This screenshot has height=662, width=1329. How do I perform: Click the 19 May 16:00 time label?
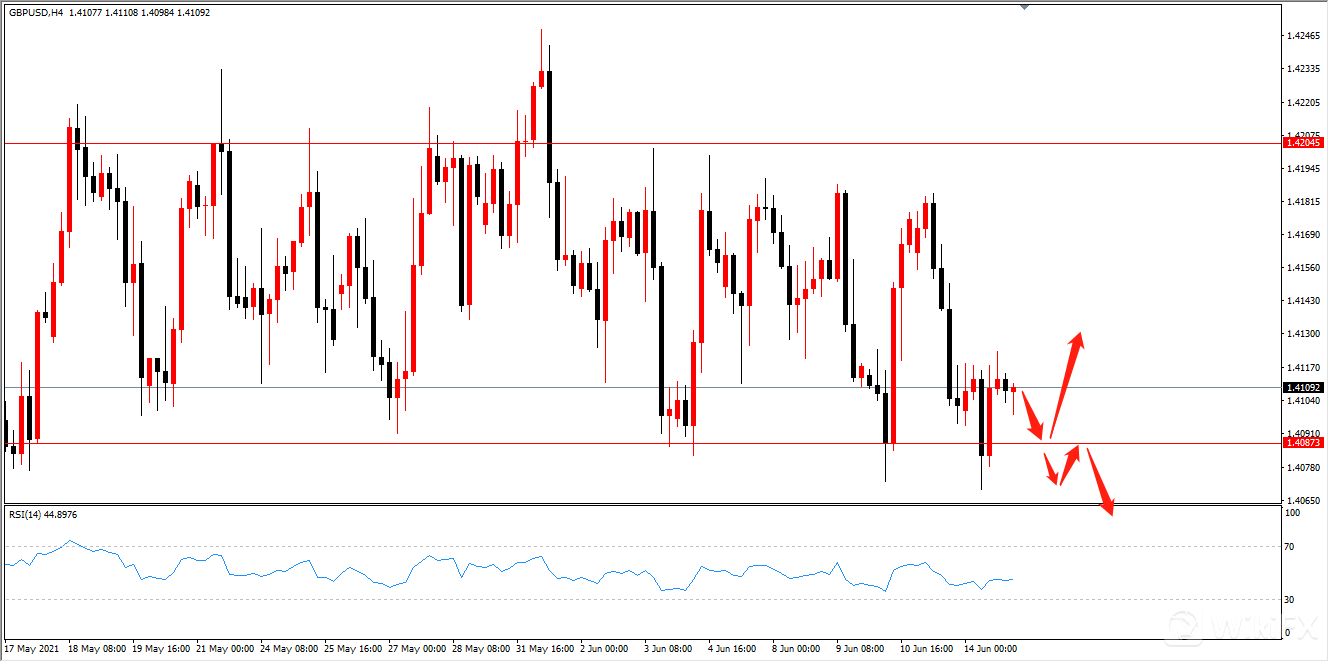coord(161,648)
